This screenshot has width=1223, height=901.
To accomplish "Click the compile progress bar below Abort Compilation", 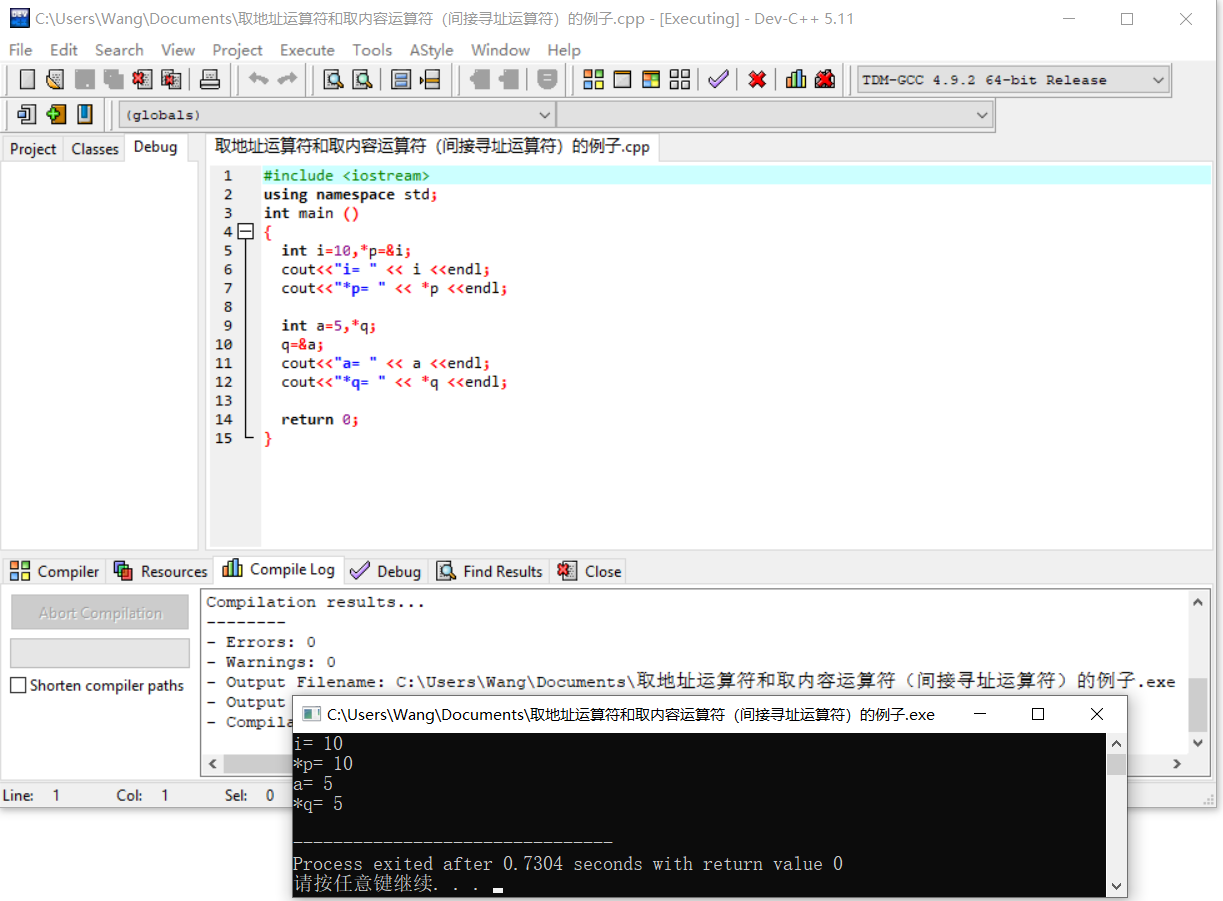I will click(x=100, y=653).
